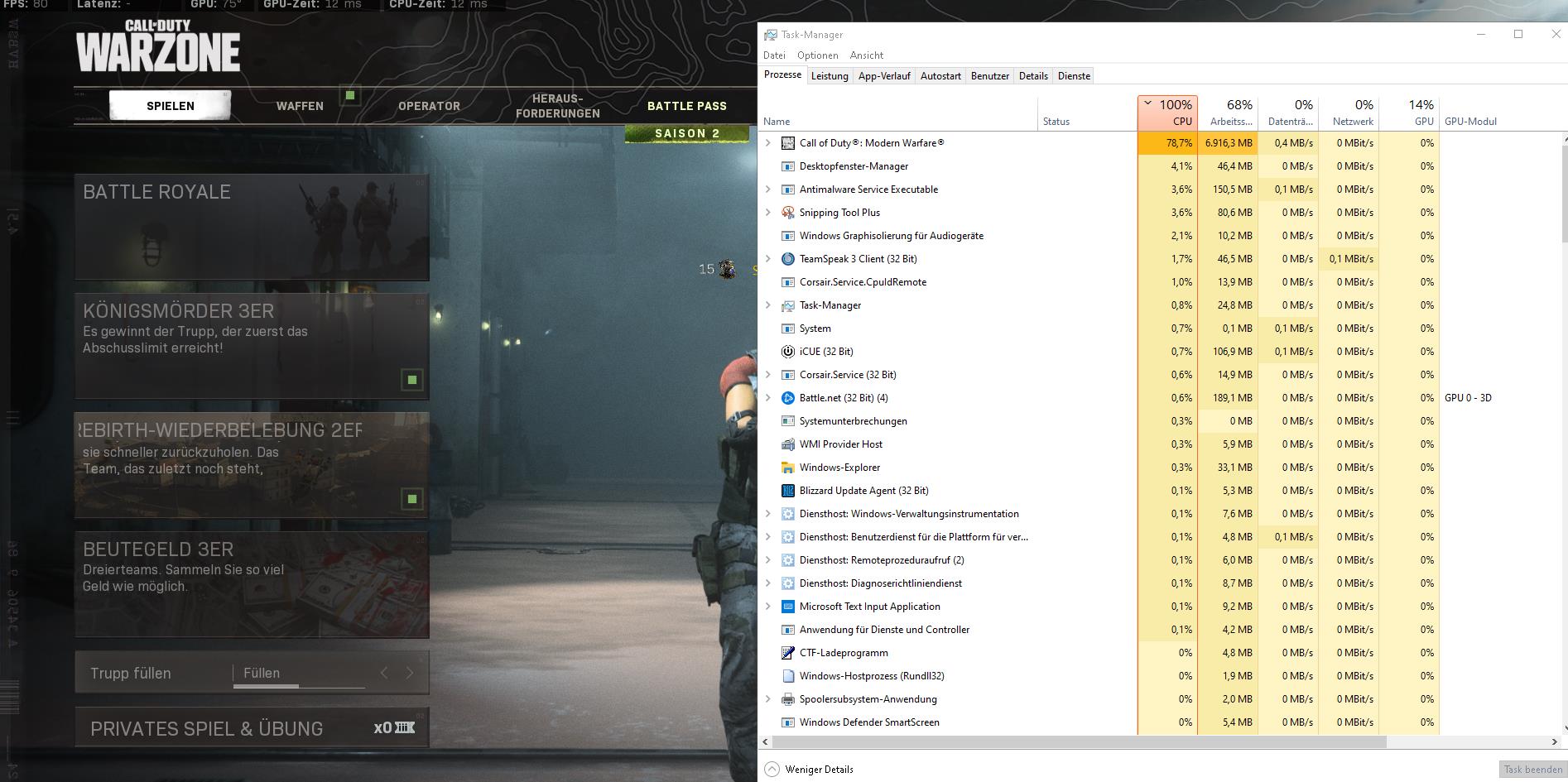Sort processes by the CPU column
Viewport: 1568px width, 782px height.
tap(1167, 113)
